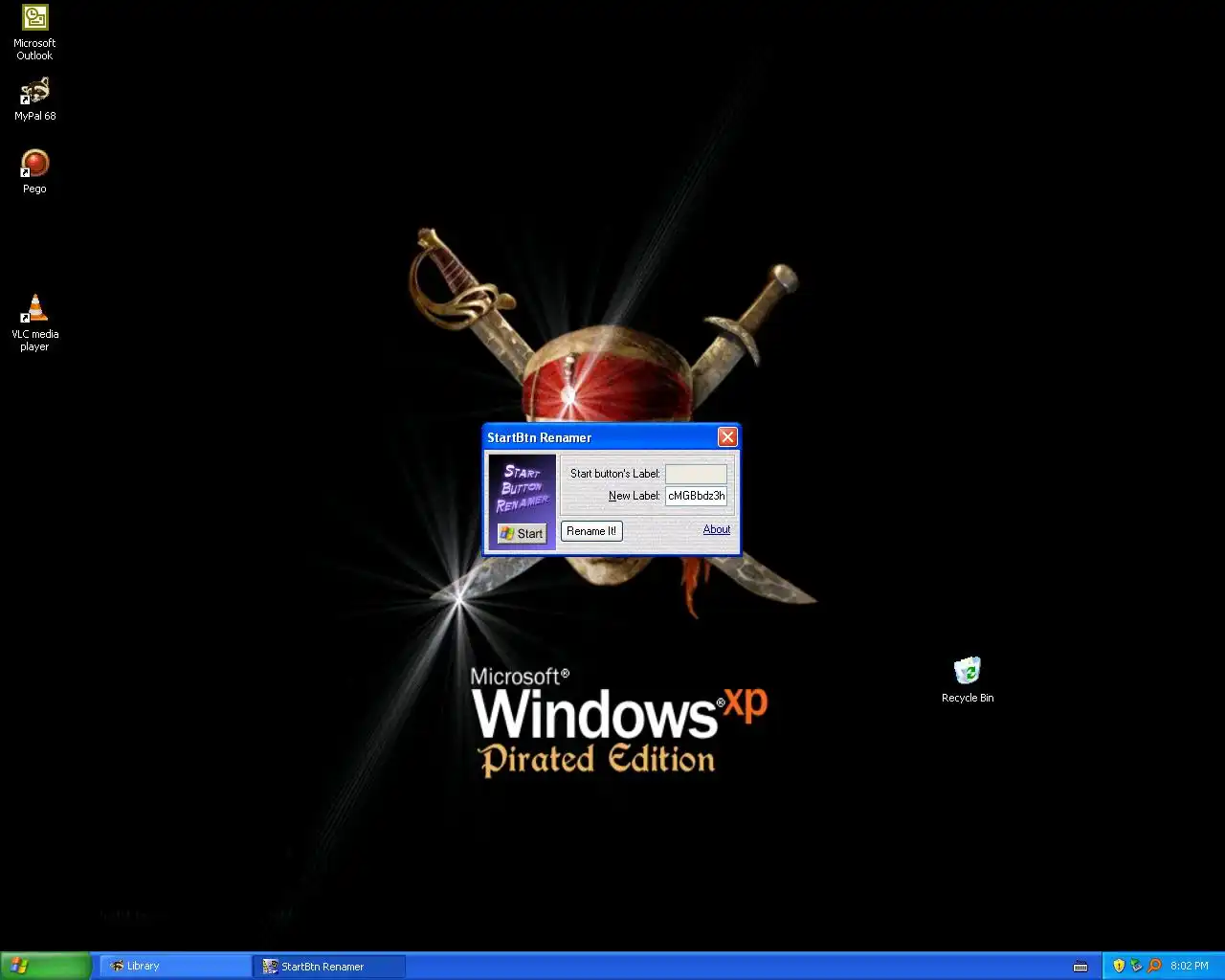Click the 8:02 PM clock
The height and width of the screenshot is (980, 1225).
pos(1190,967)
